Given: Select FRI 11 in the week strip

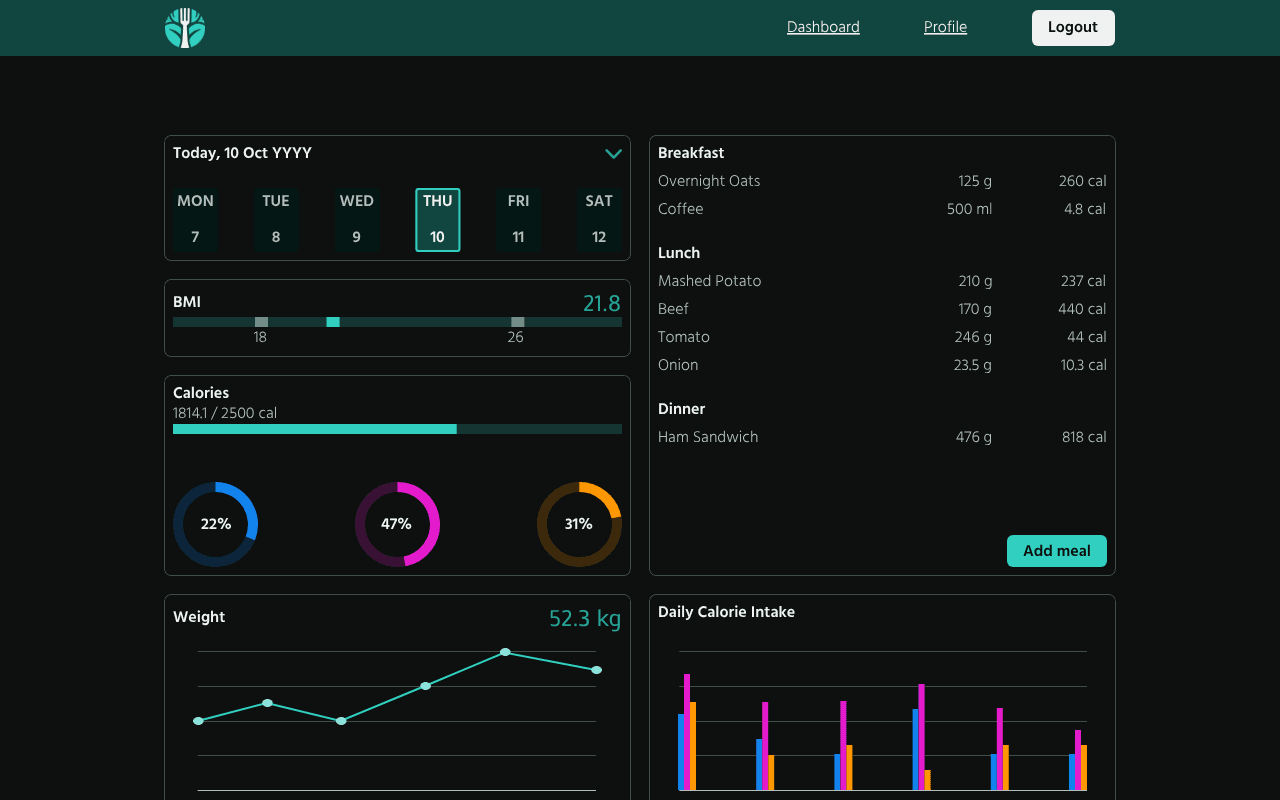Looking at the screenshot, I should click(518, 220).
